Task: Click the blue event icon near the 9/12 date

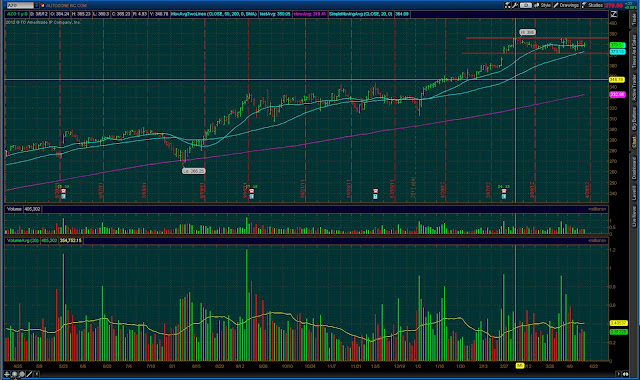Action: click(251, 196)
